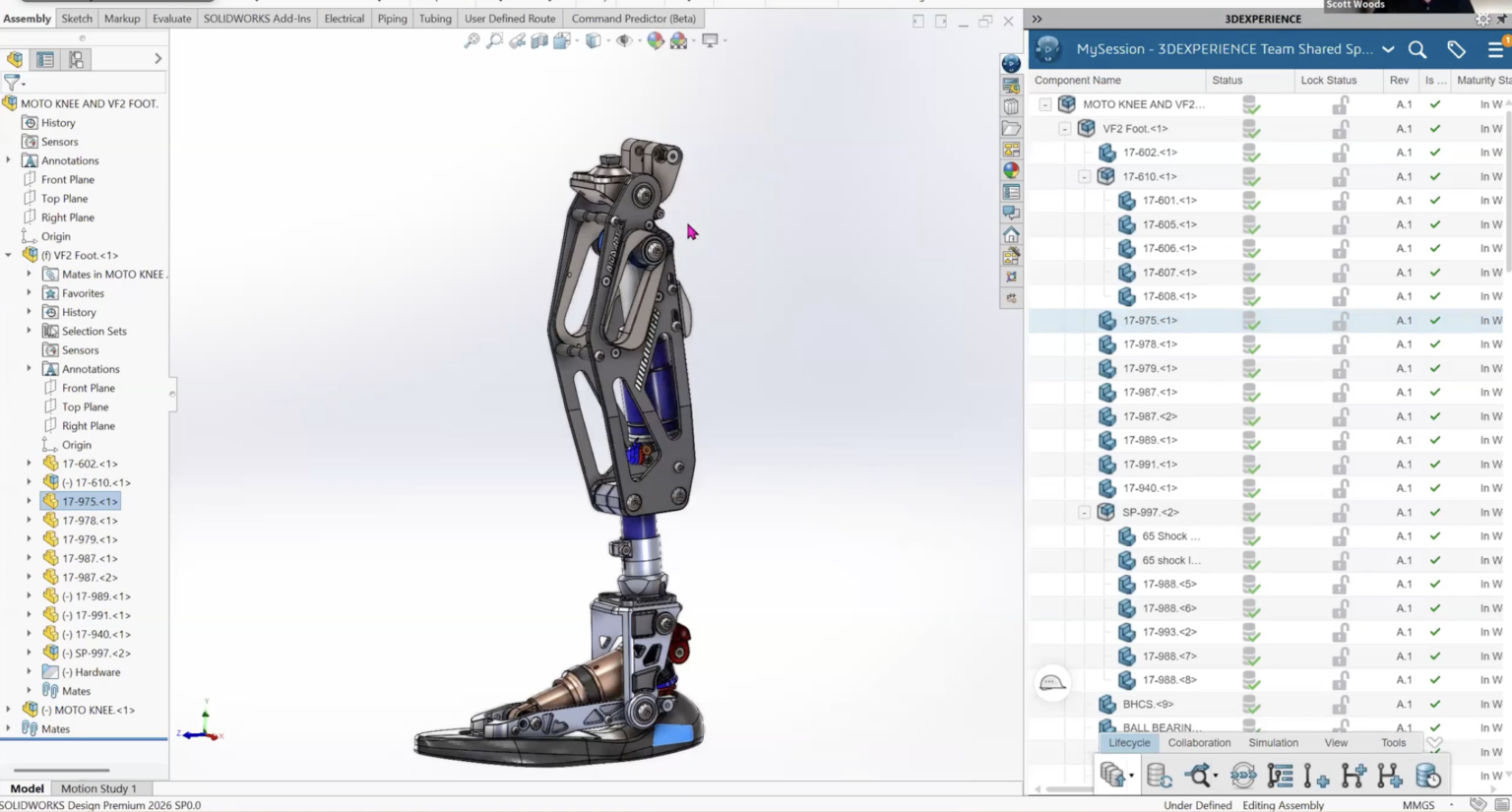Click the green status check for SP-997

[1250, 512]
